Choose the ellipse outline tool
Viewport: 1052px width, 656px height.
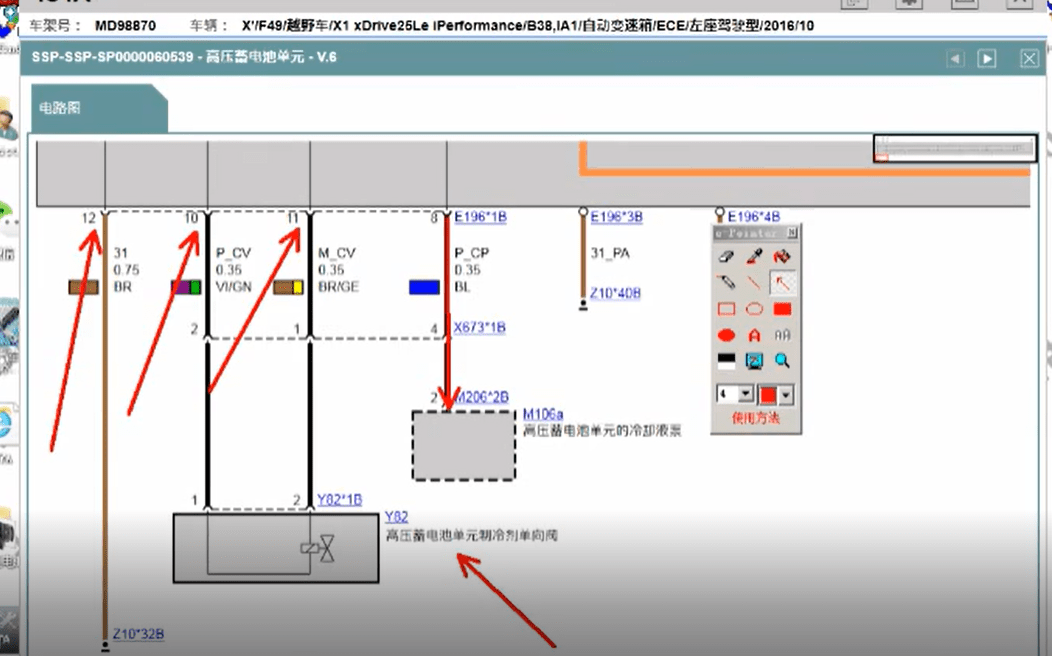pos(752,308)
